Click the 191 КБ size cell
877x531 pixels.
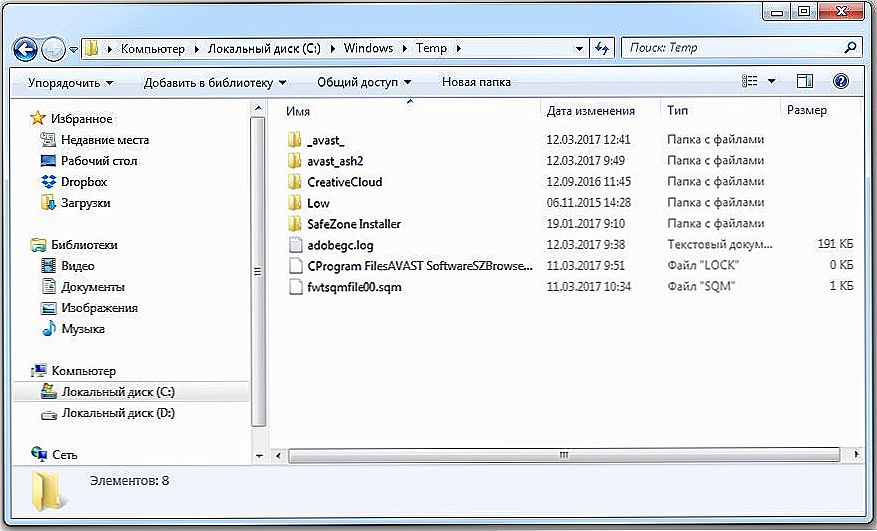coord(836,245)
